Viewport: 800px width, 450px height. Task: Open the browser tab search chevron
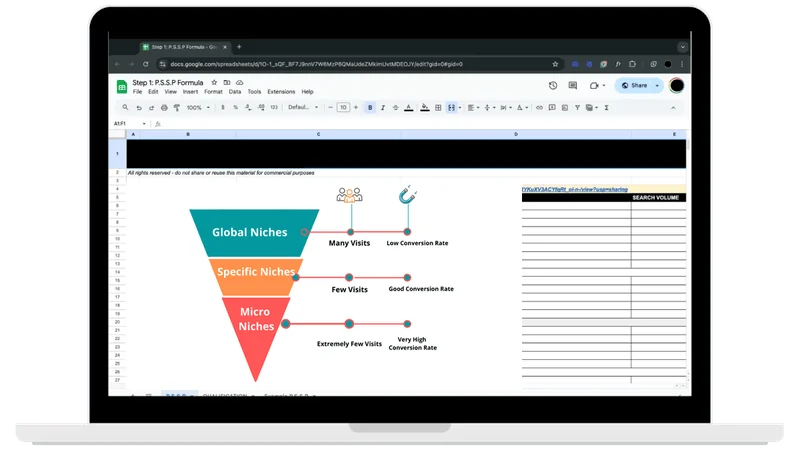click(682, 47)
